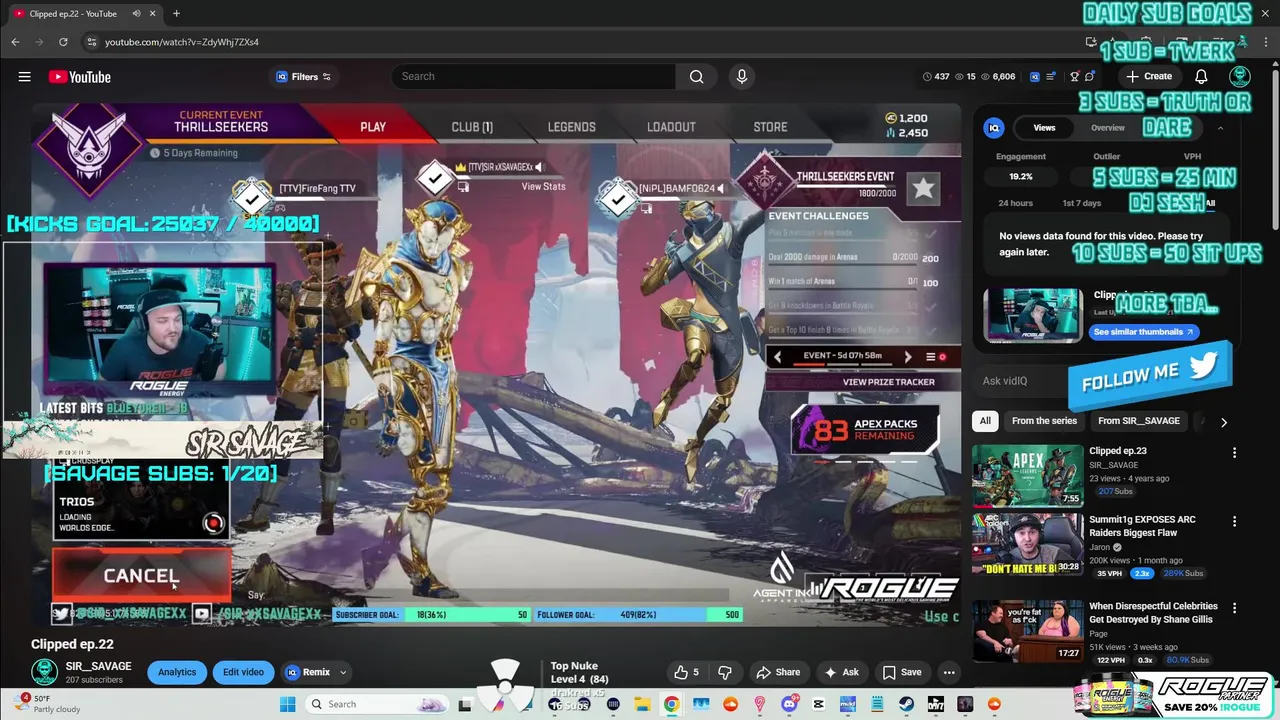
Task: View site information icon in address bar
Action: pyautogui.click(x=91, y=42)
